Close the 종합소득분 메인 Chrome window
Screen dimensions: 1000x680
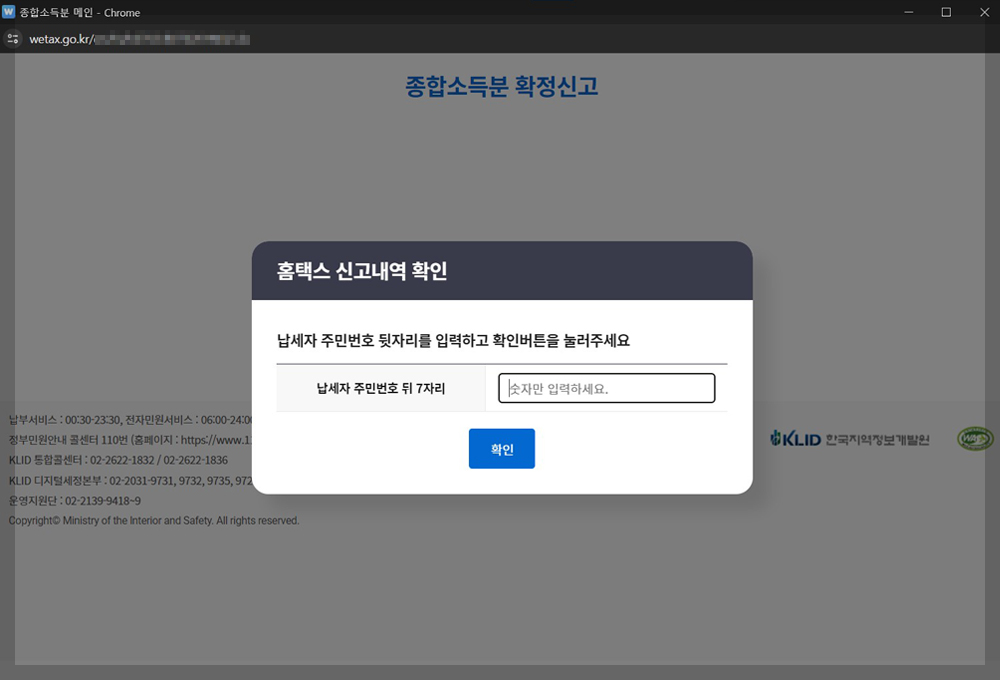[983, 12]
